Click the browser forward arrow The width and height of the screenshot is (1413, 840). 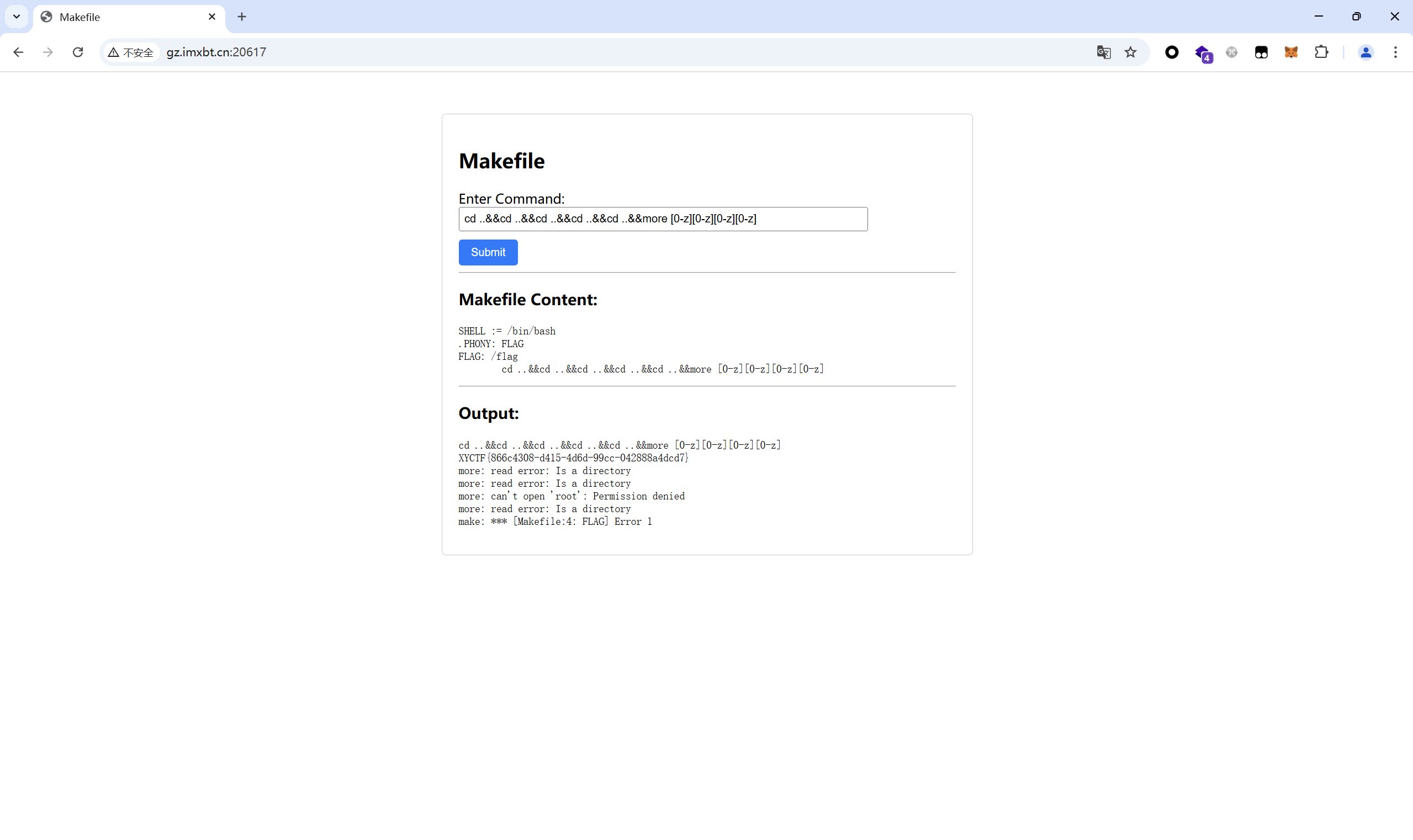coord(48,52)
